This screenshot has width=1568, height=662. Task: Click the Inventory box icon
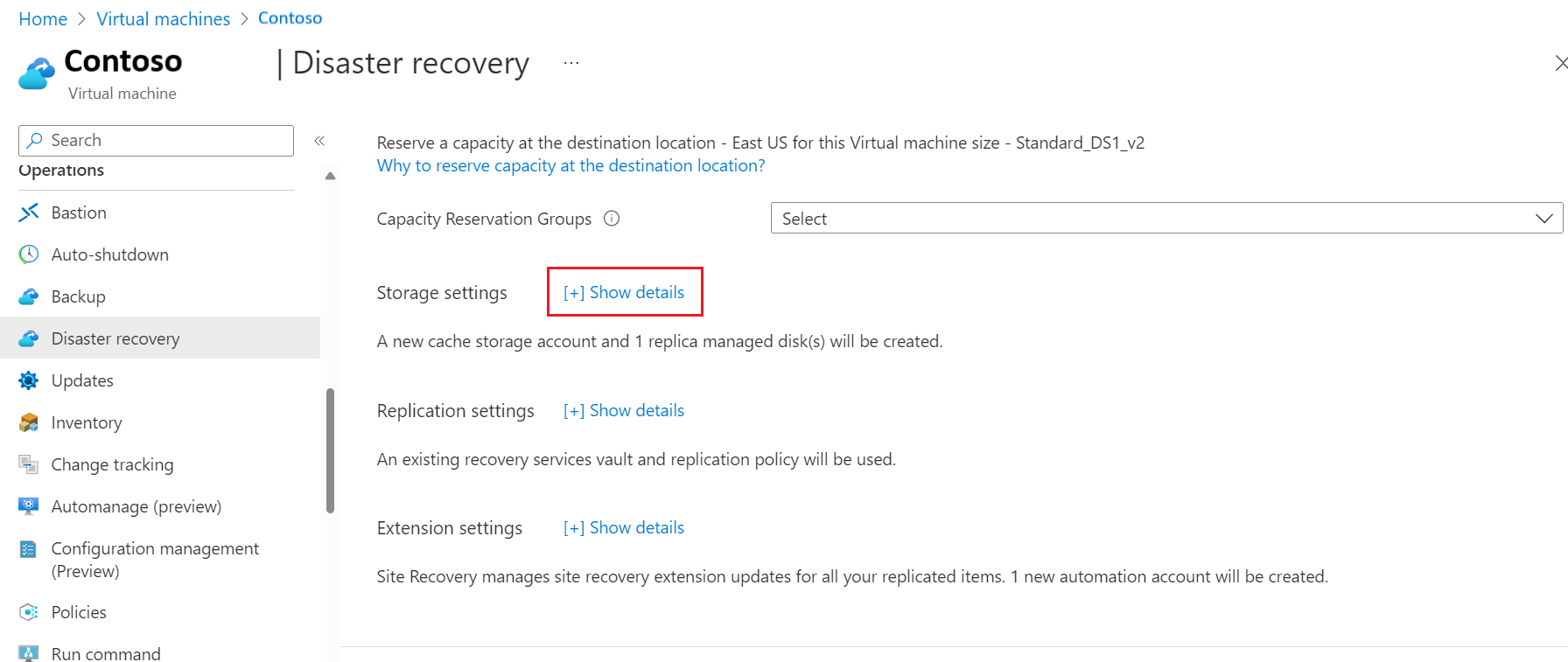click(29, 422)
